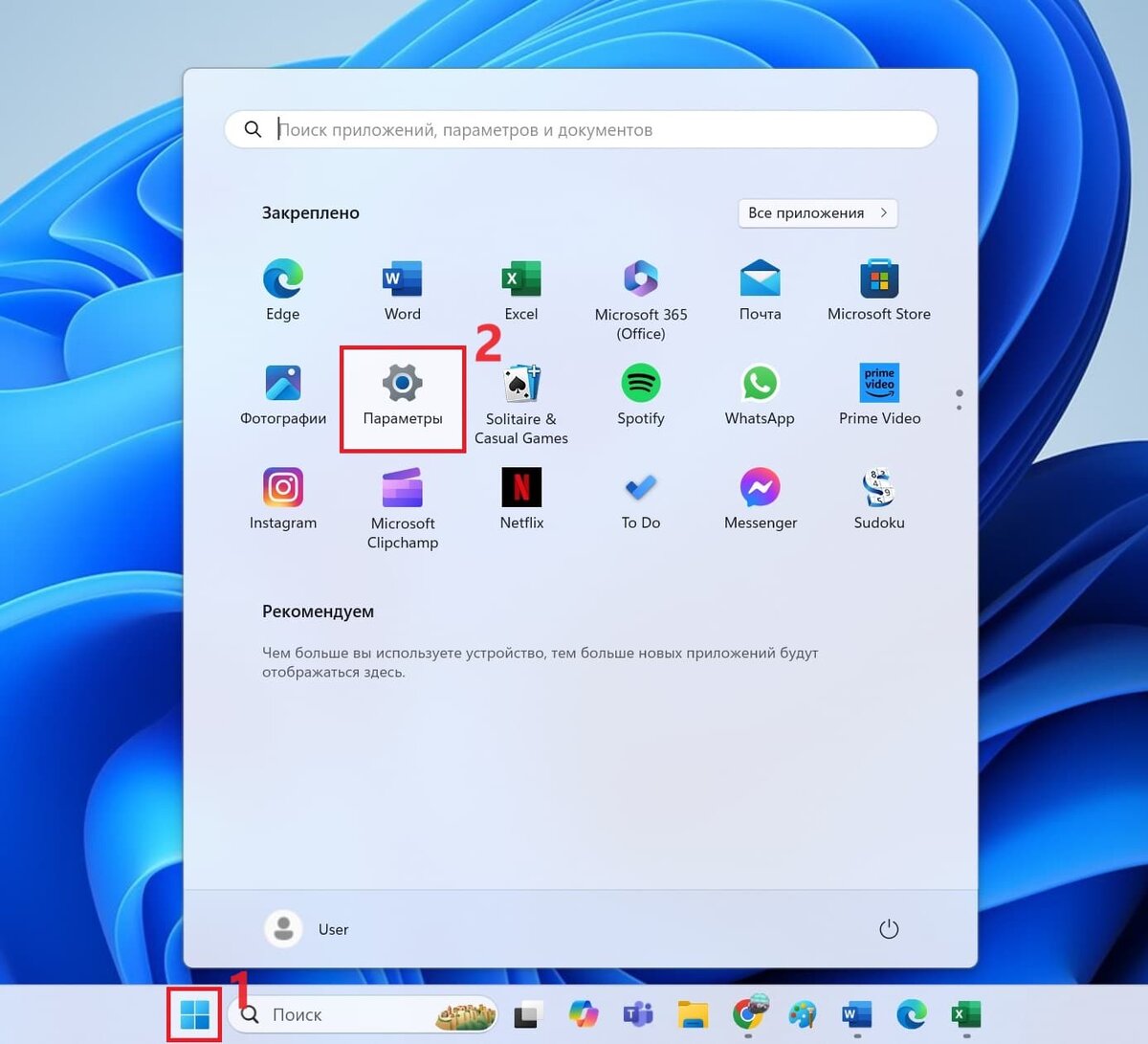Launch Word from the Start menu

point(403,291)
